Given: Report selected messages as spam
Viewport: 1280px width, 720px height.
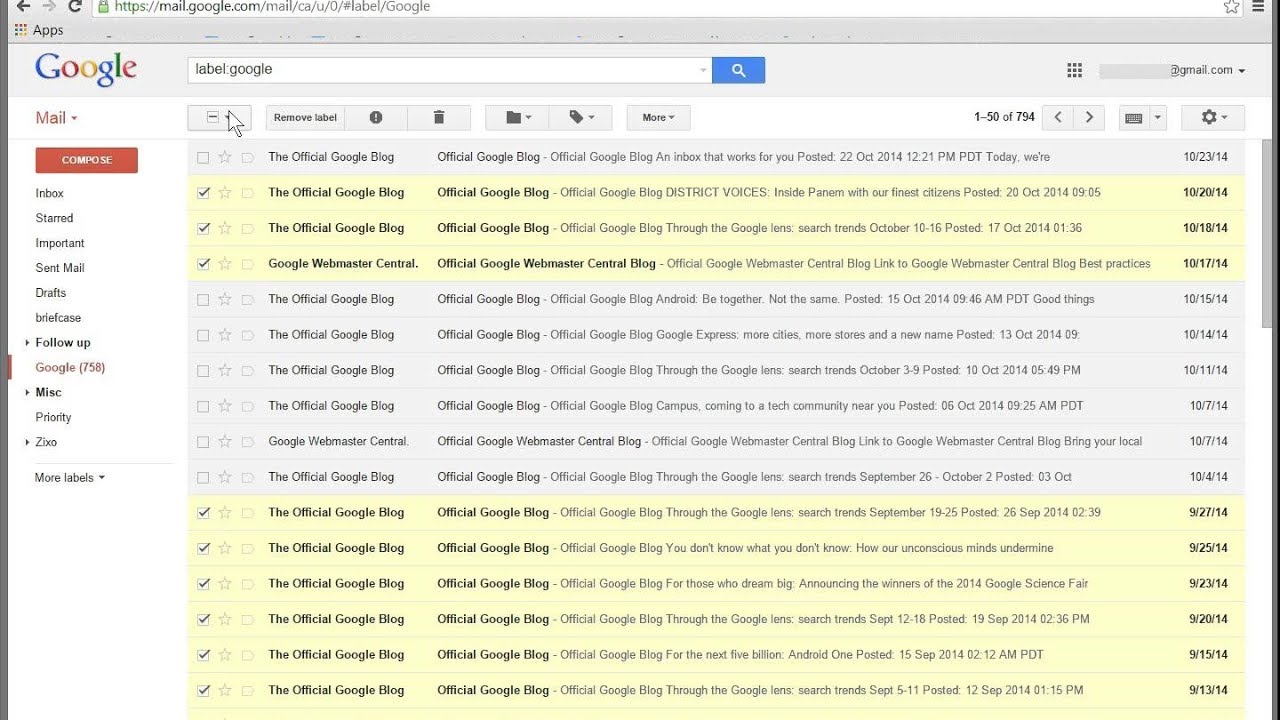Looking at the screenshot, I should [376, 117].
